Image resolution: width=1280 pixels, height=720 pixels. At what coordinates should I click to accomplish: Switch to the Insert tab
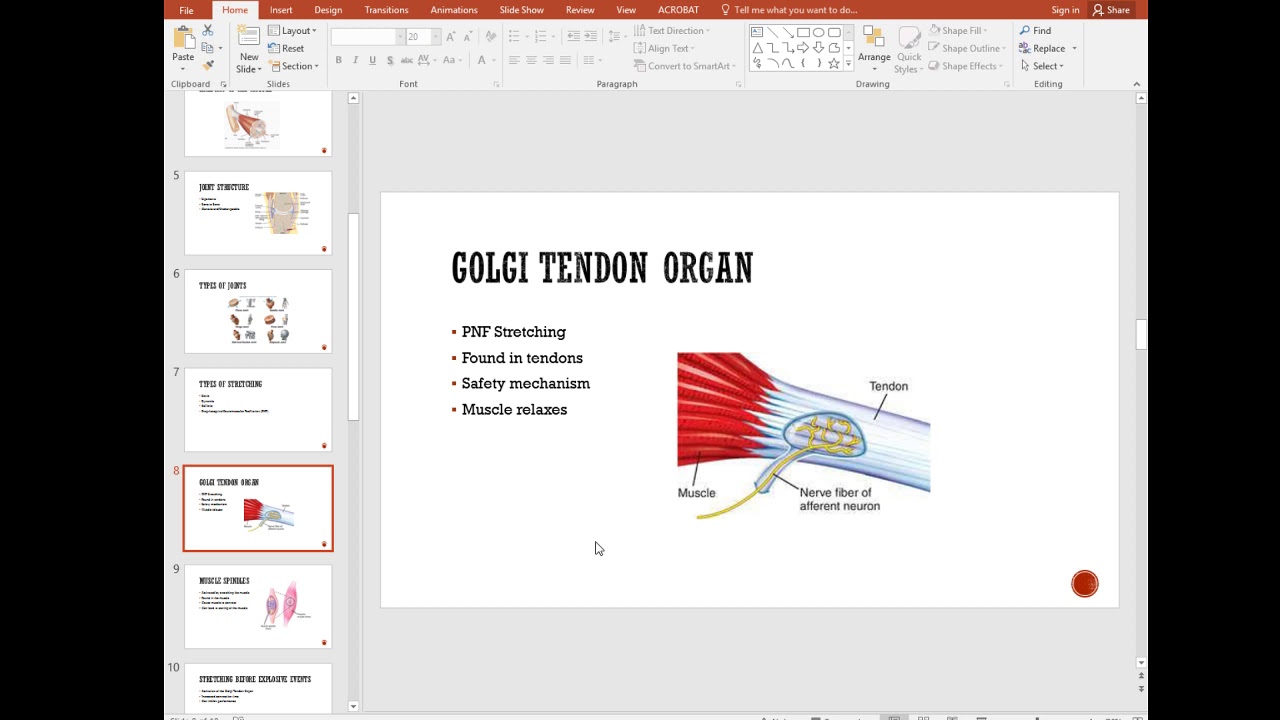click(x=281, y=10)
